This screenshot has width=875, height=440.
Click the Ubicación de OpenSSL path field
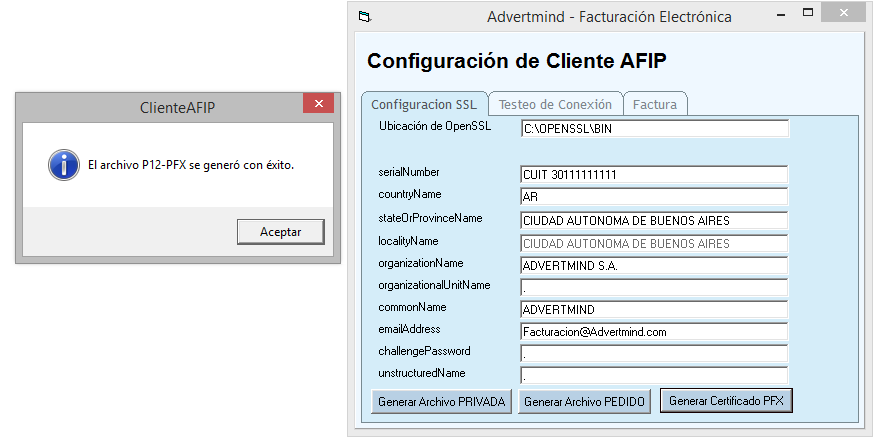point(655,128)
